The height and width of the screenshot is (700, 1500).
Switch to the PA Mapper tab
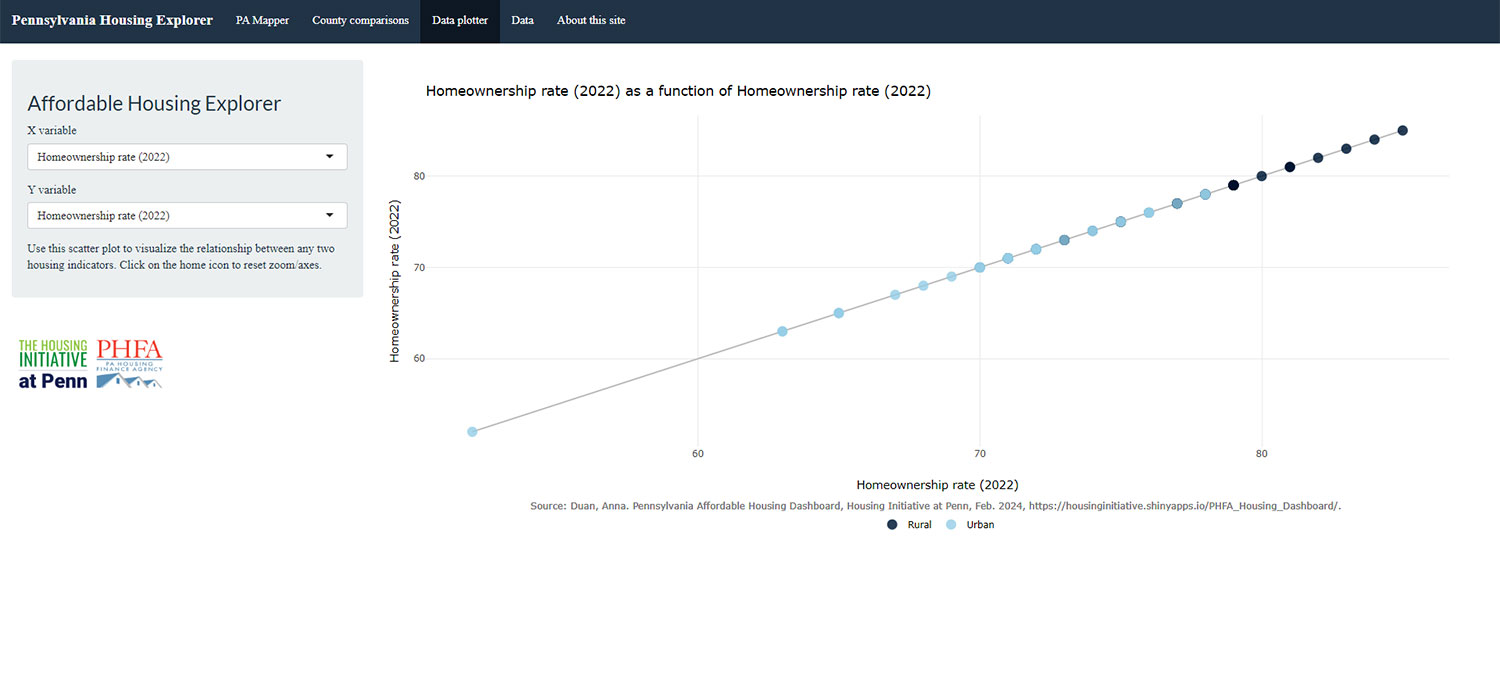click(262, 20)
